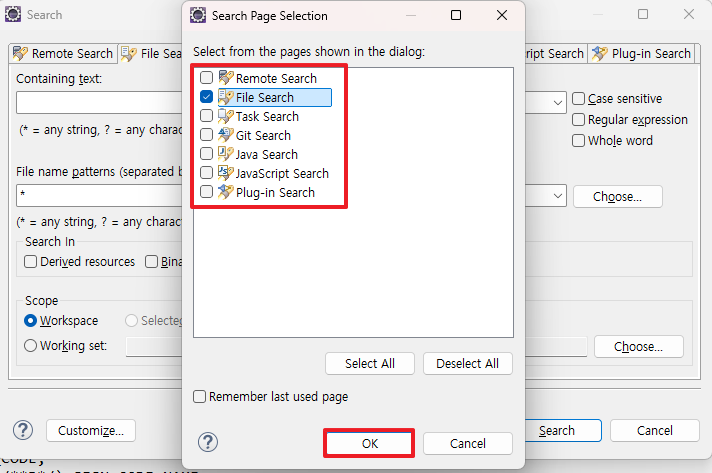712x473 pixels.
Task: Click Select All button
Action: [x=370, y=364]
